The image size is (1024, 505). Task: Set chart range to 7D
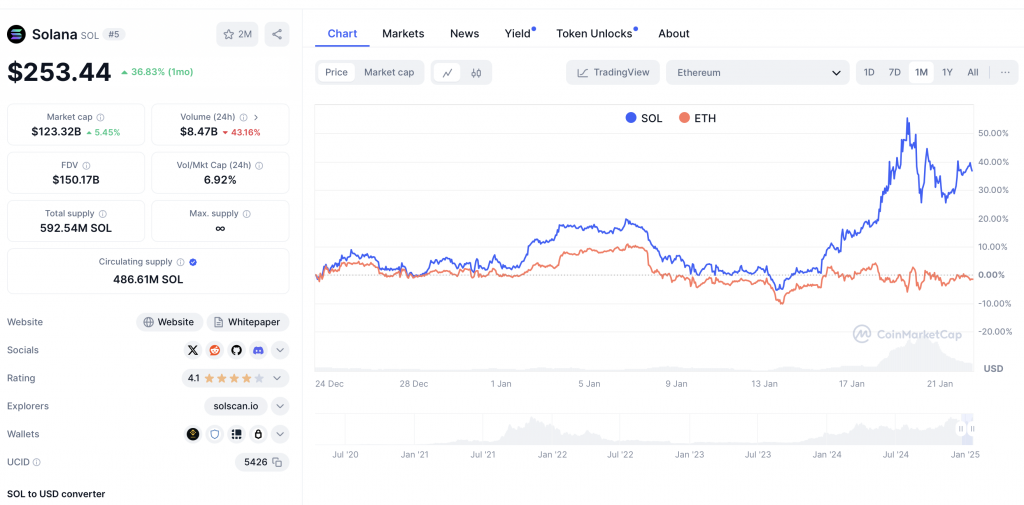pos(895,73)
